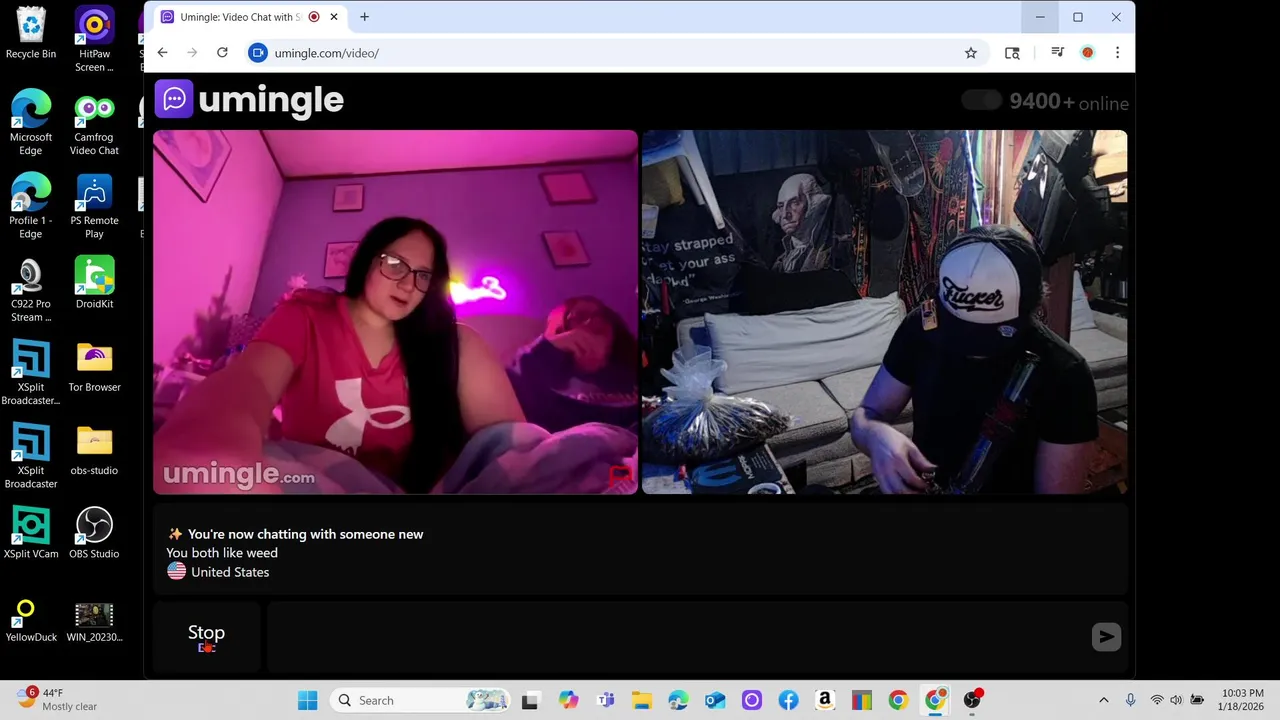Open the WIN_20230... video file
Viewport: 1280px width, 720px height.
click(94, 620)
